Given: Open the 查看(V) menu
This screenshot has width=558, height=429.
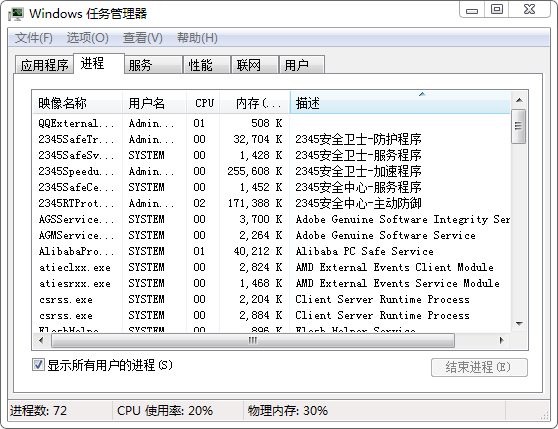Looking at the screenshot, I should pos(143,38).
